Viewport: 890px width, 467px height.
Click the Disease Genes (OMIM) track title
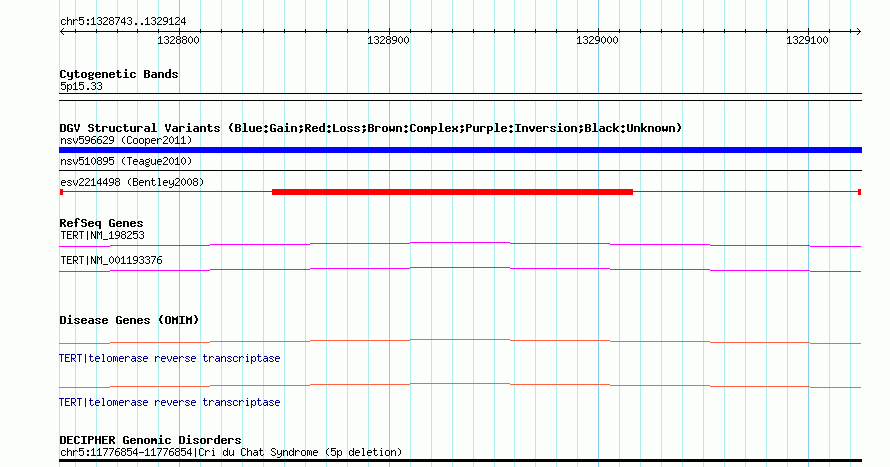129,320
